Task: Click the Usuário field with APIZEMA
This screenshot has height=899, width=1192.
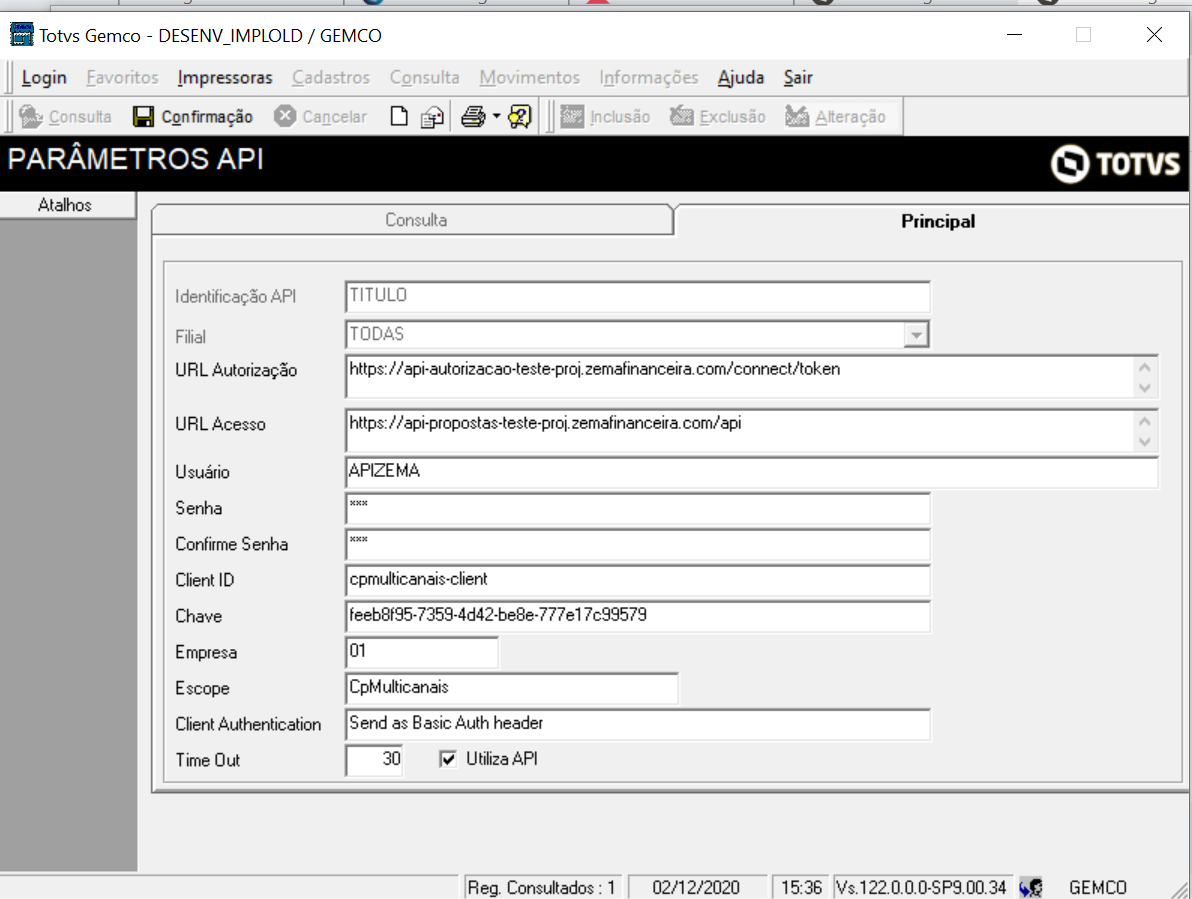Action: [x=751, y=471]
